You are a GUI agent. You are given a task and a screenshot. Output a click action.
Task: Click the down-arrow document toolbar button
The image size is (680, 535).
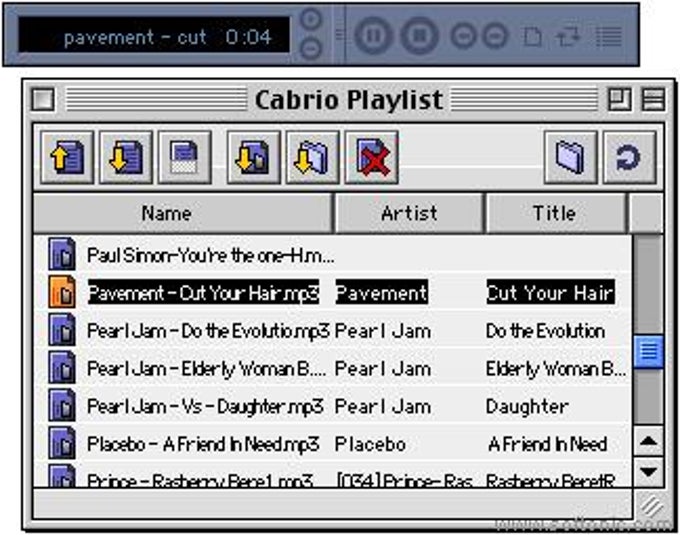pos(126,157)
